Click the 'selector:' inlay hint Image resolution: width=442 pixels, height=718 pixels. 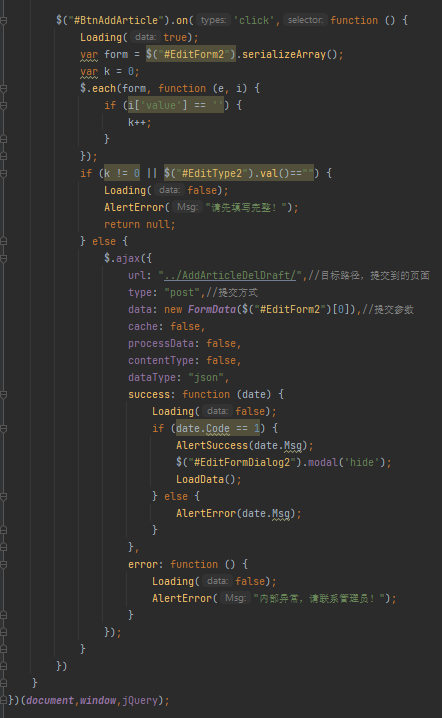305,20
